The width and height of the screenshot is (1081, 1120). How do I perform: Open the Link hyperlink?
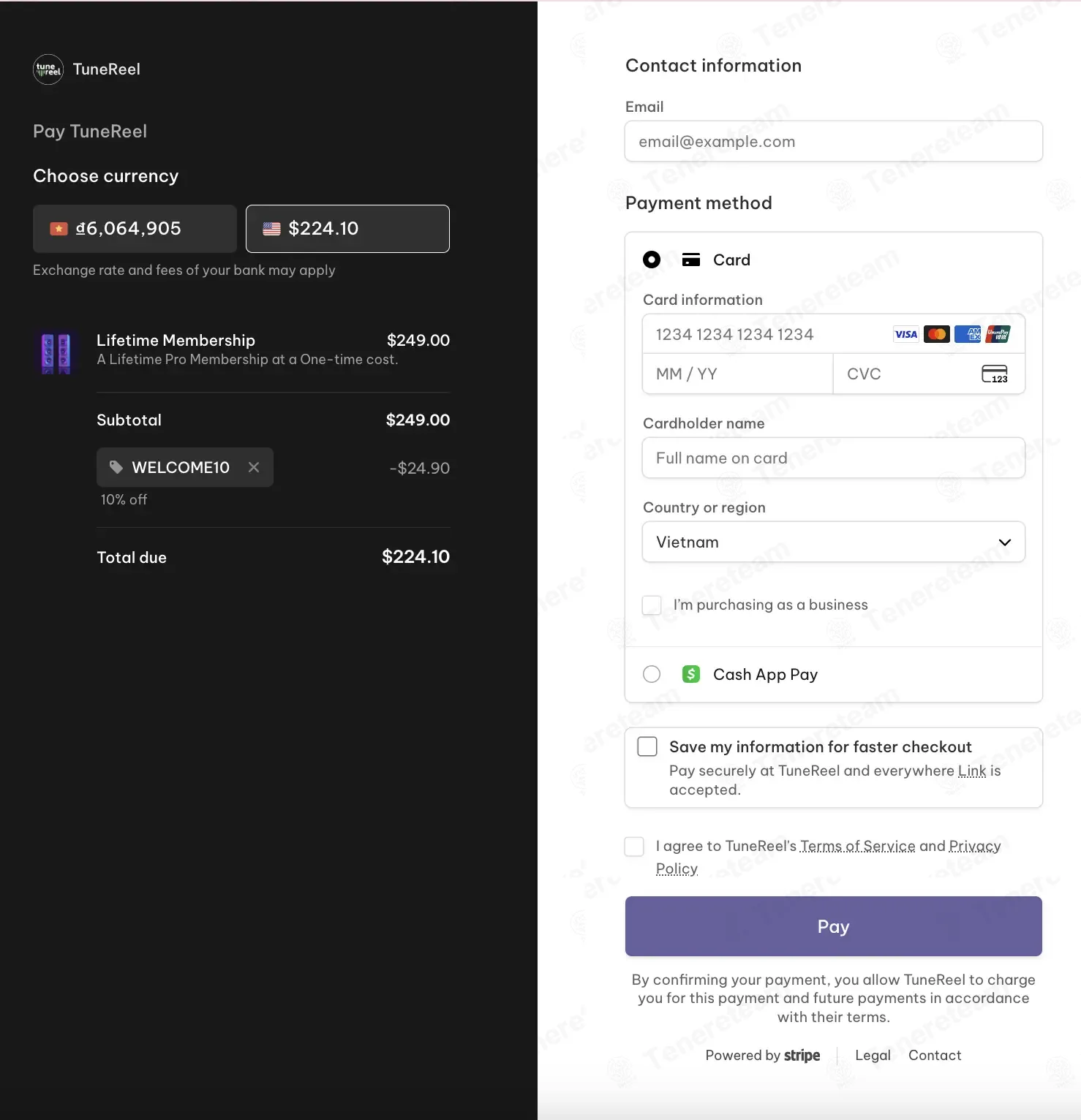pyautogui.click(x=972, y=771)
